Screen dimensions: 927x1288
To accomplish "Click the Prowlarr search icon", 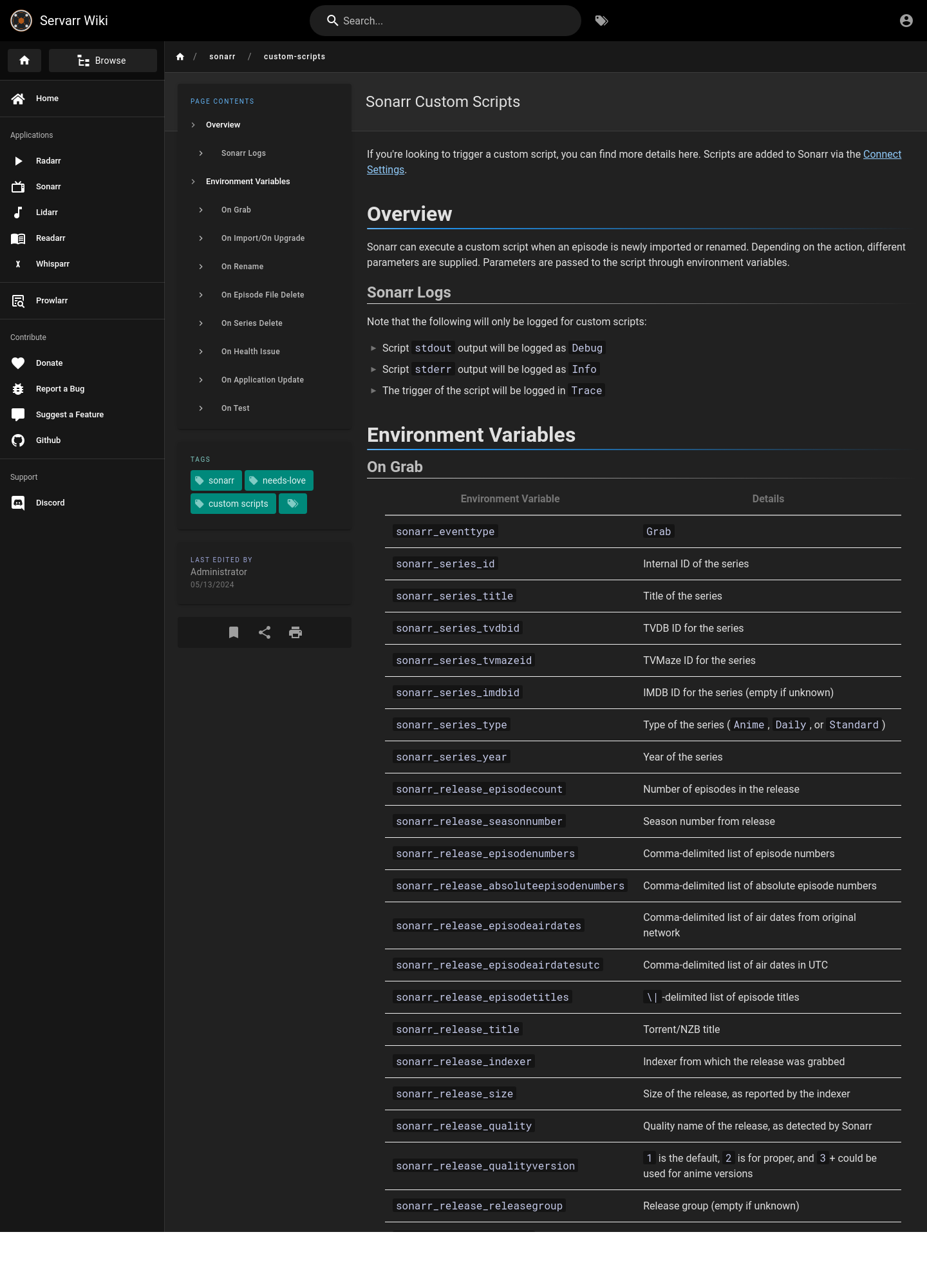I will [18, 301].
